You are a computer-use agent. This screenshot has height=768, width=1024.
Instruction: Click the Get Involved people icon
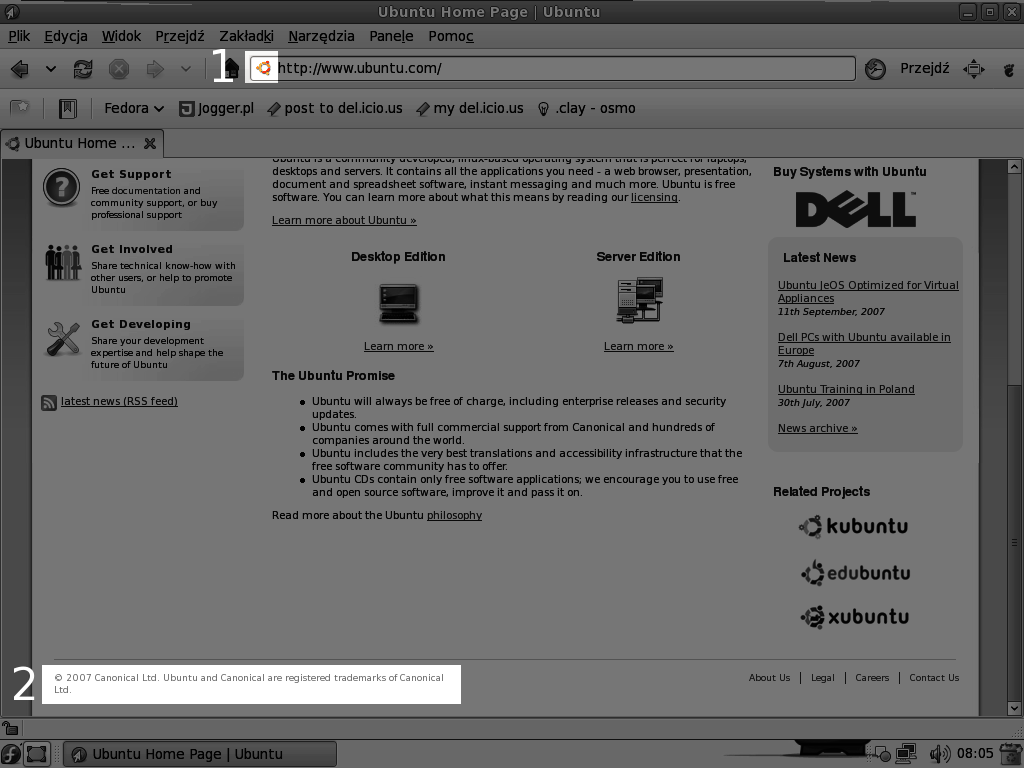click(63, 263)
